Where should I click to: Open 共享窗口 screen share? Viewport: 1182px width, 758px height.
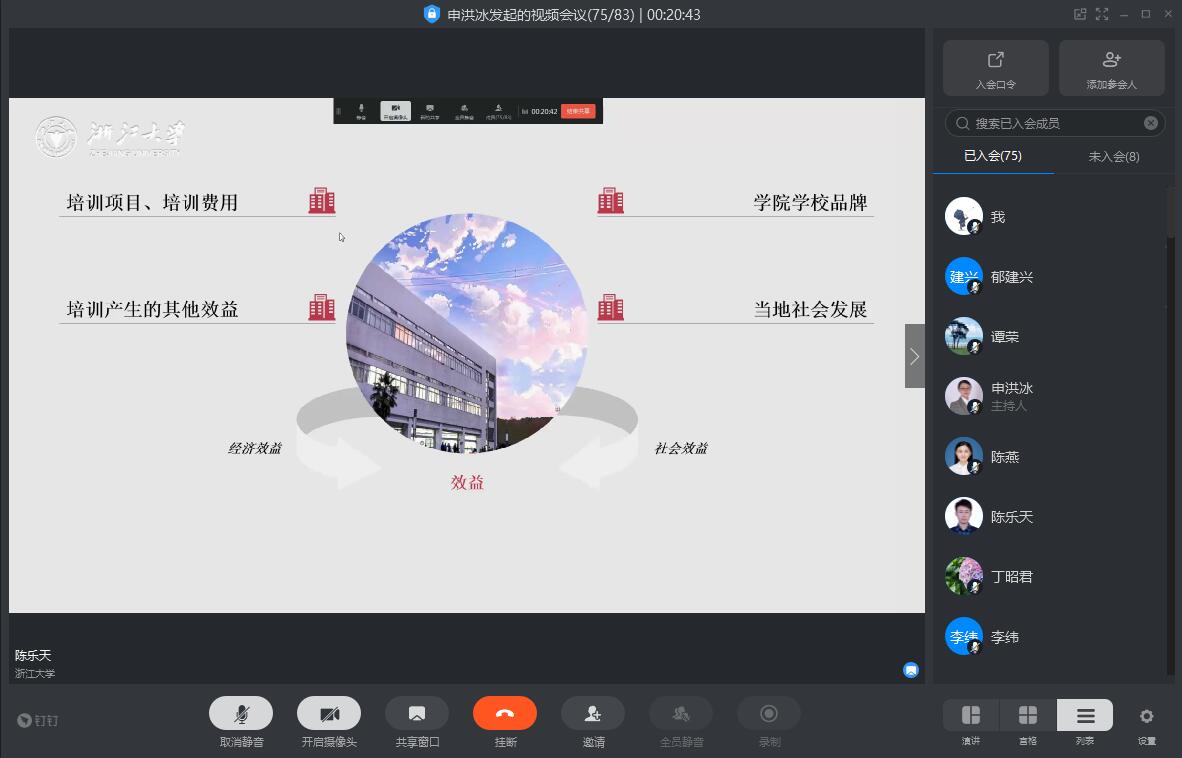point(416,713)
